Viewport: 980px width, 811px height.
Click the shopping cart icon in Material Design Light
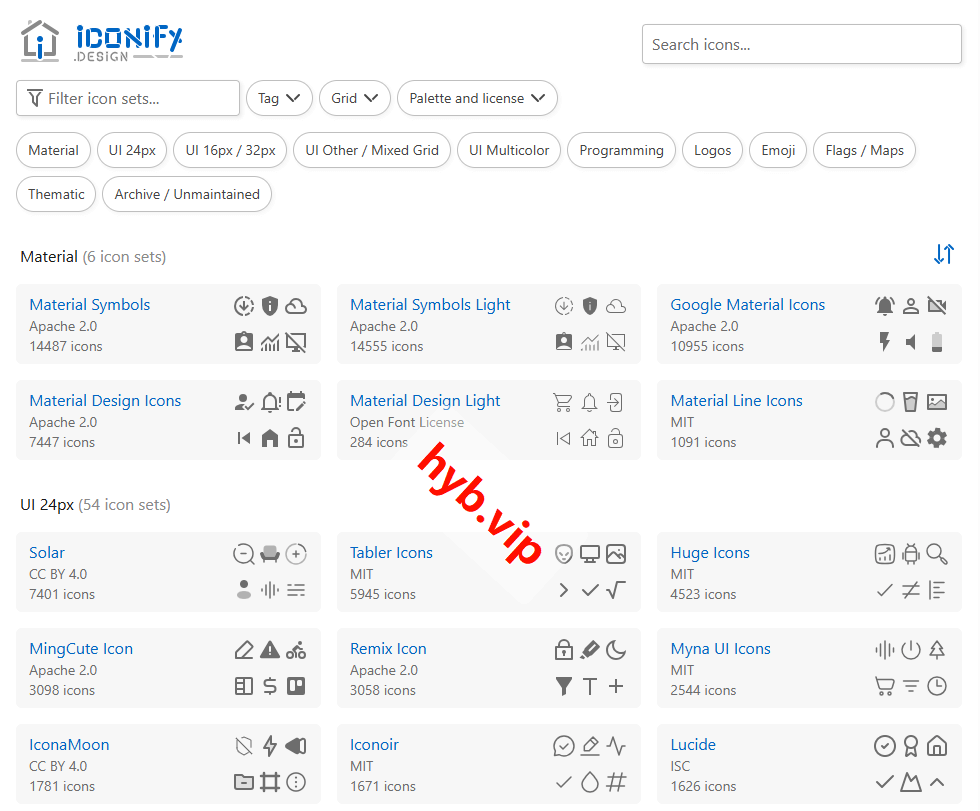[563, 402]
